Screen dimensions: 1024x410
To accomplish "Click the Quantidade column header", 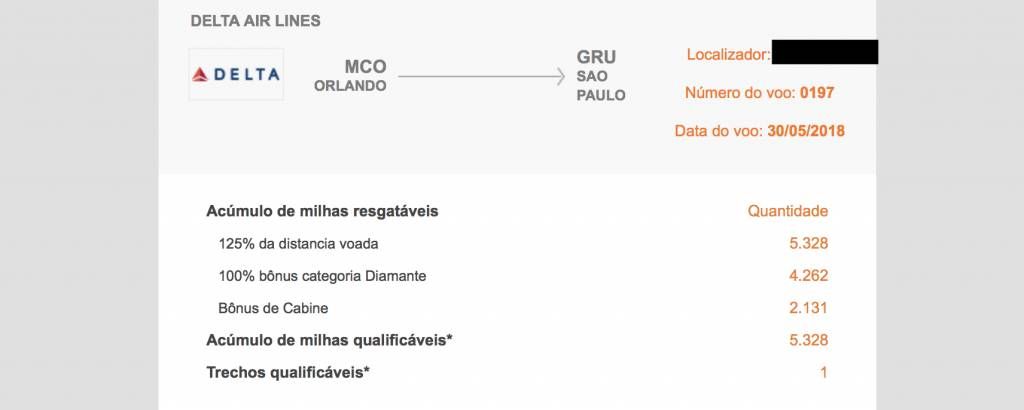I will (788, 212).
